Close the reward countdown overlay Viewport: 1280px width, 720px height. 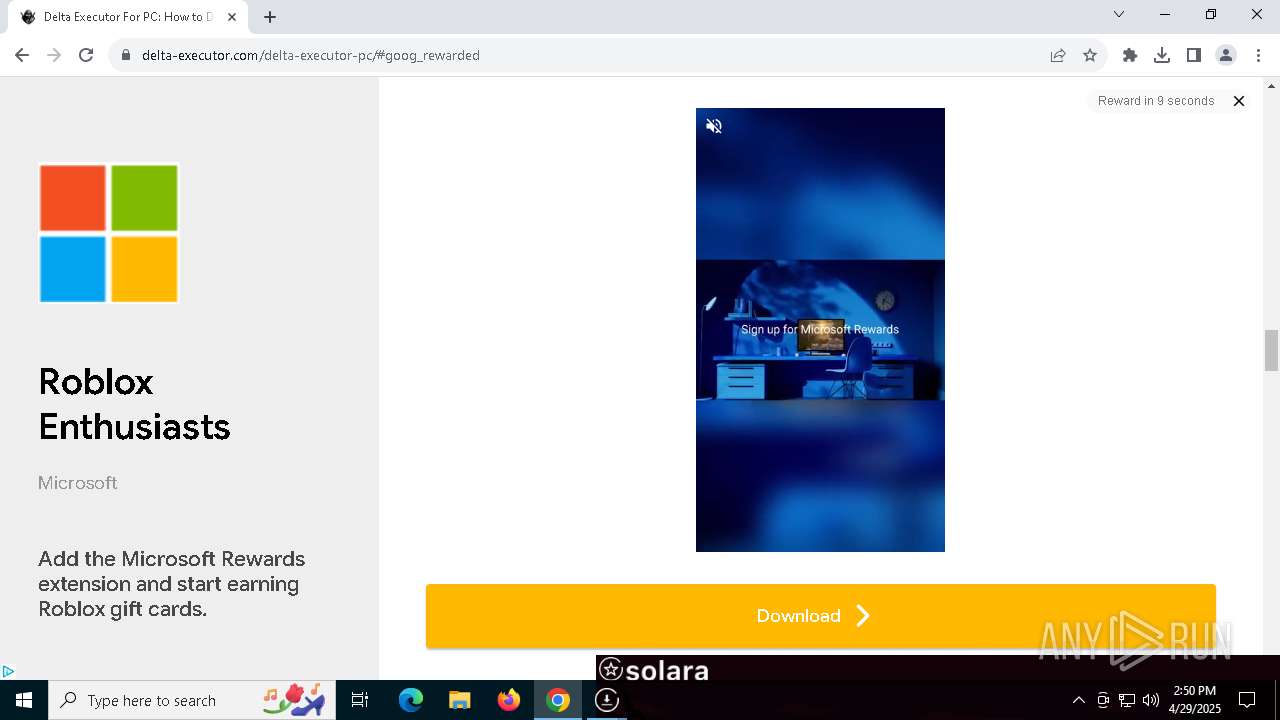(1239, 101)
